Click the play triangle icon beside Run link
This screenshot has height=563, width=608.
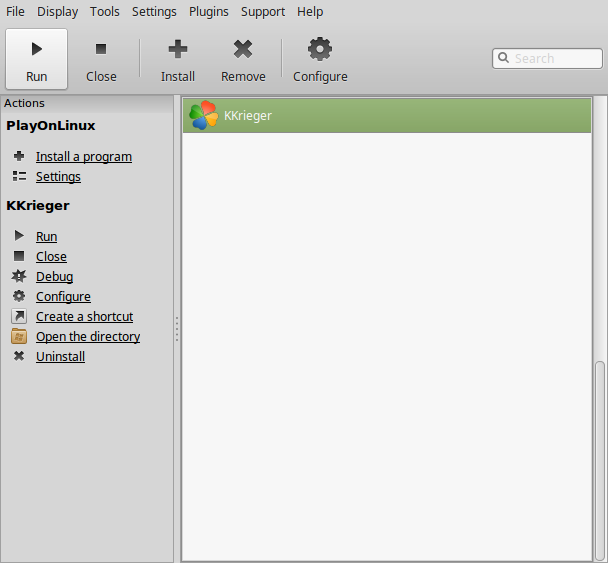pyautogui.click(x=19, y=235)
